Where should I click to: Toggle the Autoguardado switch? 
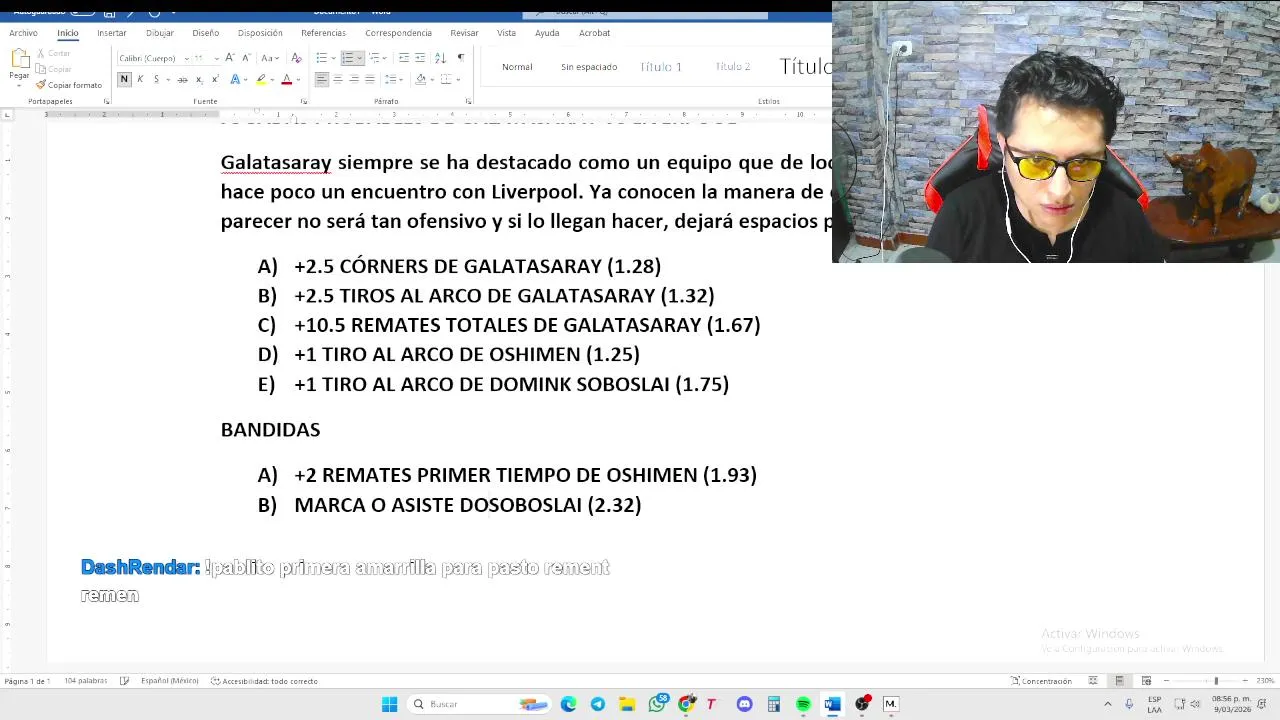tap(83, 11)
